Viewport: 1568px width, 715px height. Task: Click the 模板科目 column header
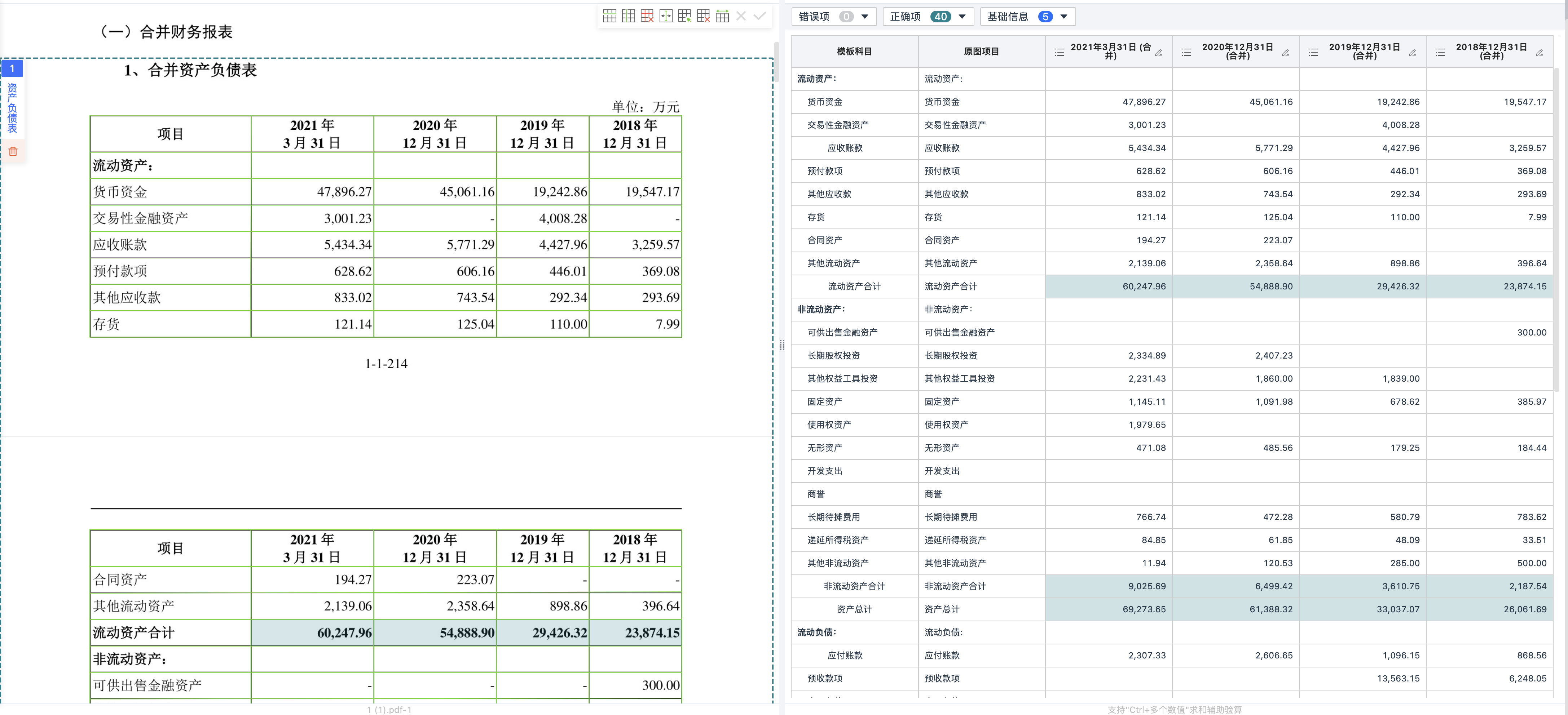pos(854,52)
